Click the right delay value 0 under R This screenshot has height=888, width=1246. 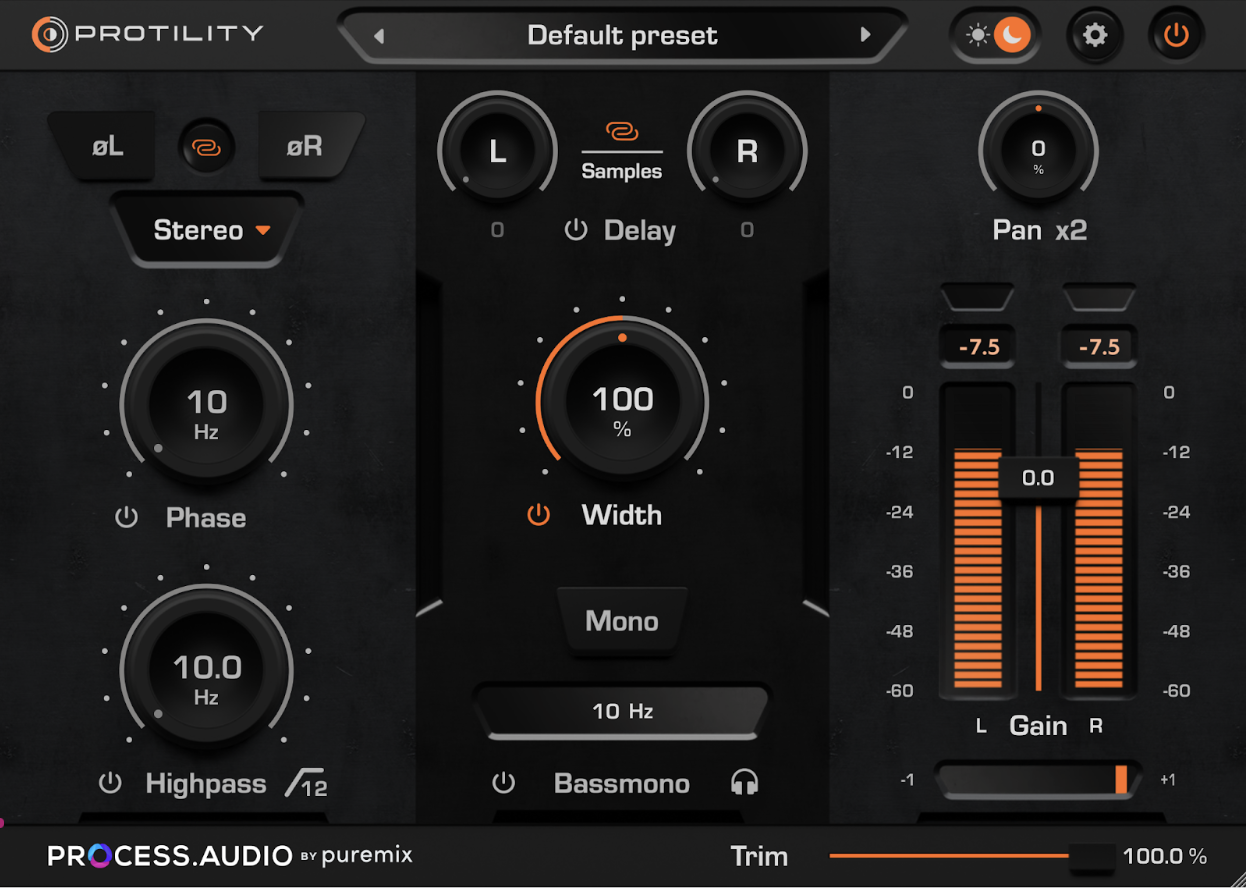(x=747, y=231)
